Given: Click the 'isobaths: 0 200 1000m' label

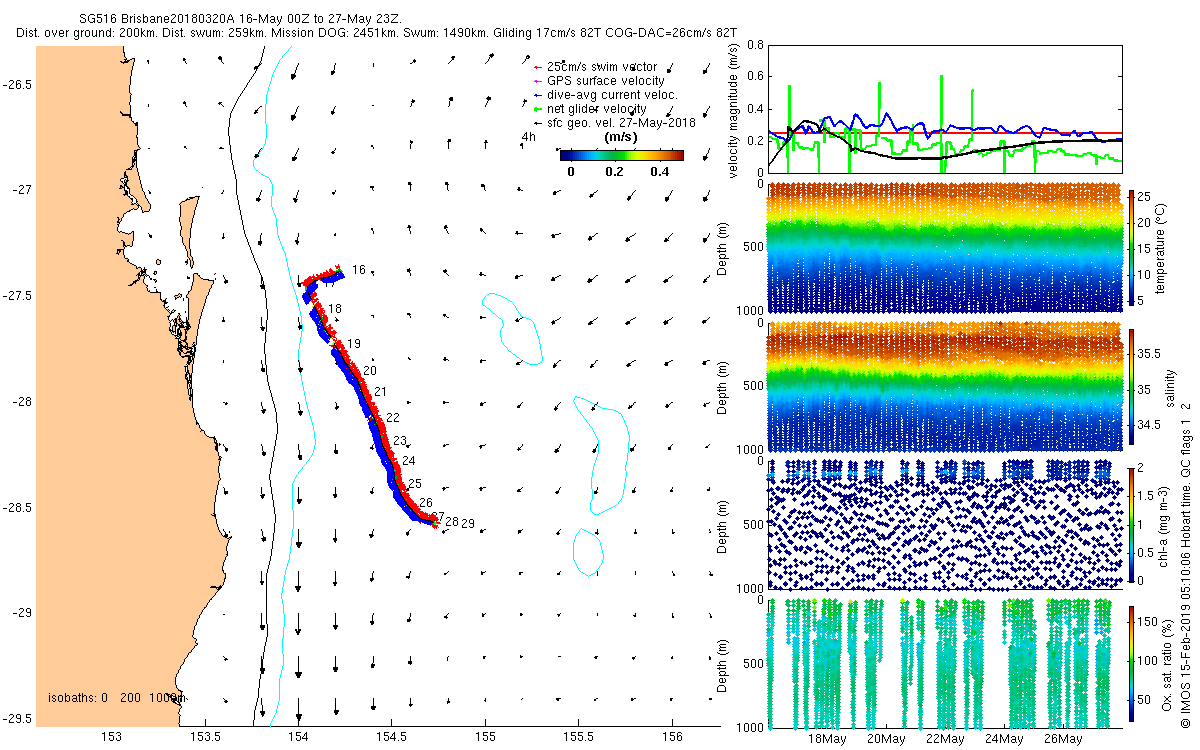Looking at the screenshot, I should [x=117, y=697].
